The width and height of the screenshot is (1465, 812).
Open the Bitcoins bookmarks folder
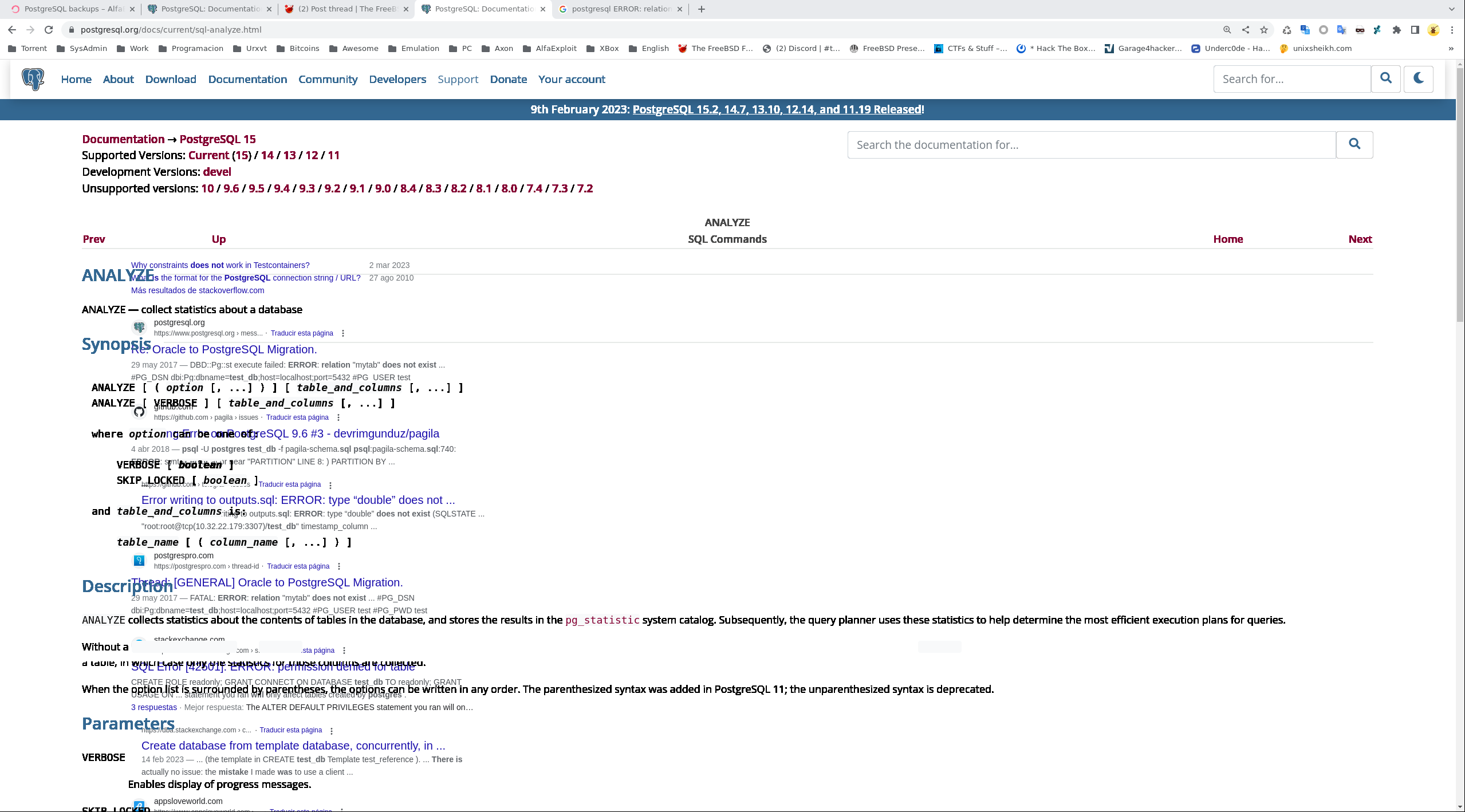(x=298, y=49)
